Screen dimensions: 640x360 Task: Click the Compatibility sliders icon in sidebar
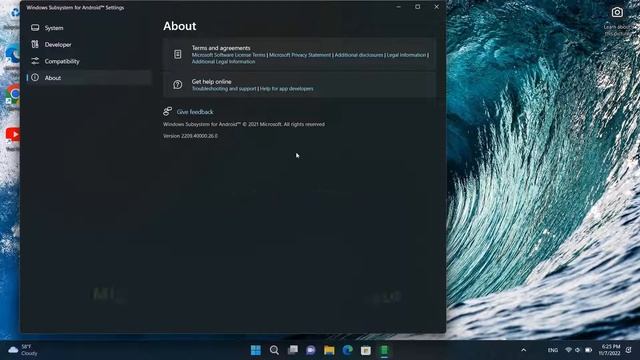click(x=35, y=61)
